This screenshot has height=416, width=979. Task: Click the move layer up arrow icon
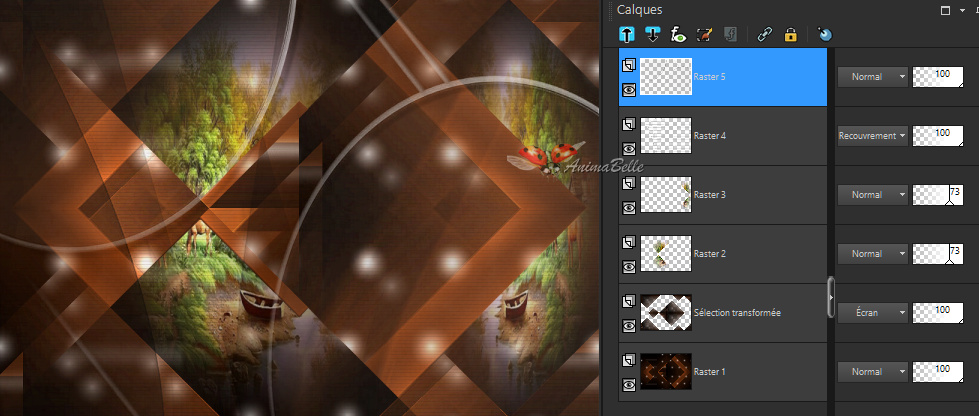[x=627, y=34]
